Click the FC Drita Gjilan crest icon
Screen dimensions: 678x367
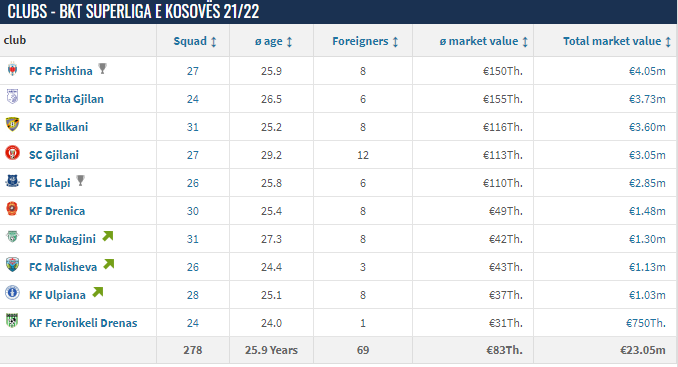click(x=13, y=96)
